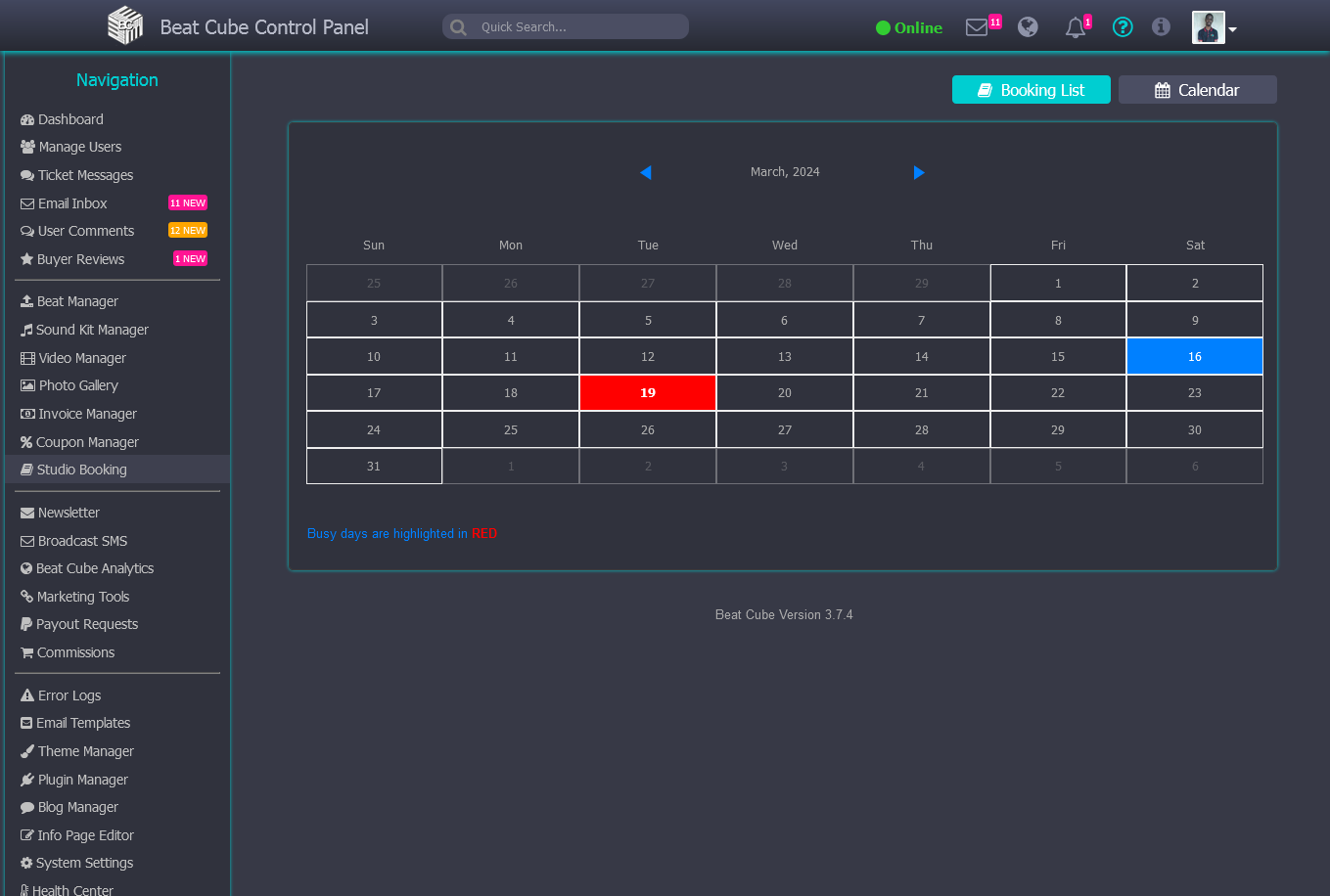Click the 12 NEW badge

(x=188, y=231)
